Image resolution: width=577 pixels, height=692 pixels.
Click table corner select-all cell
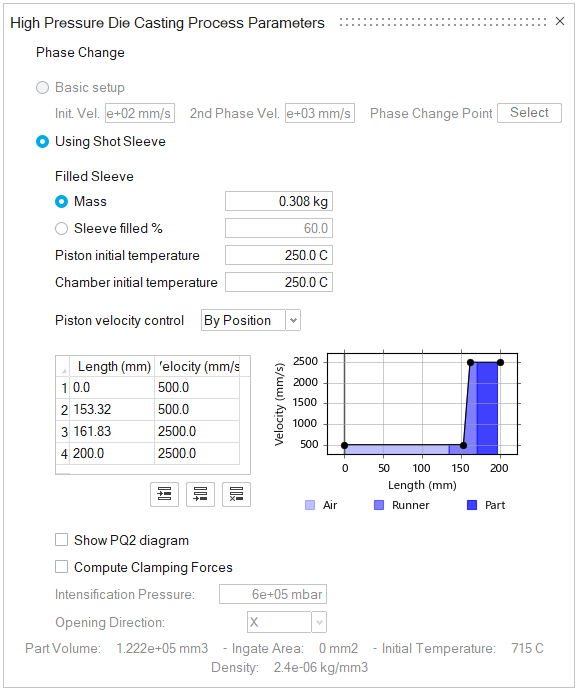[63, 367]
